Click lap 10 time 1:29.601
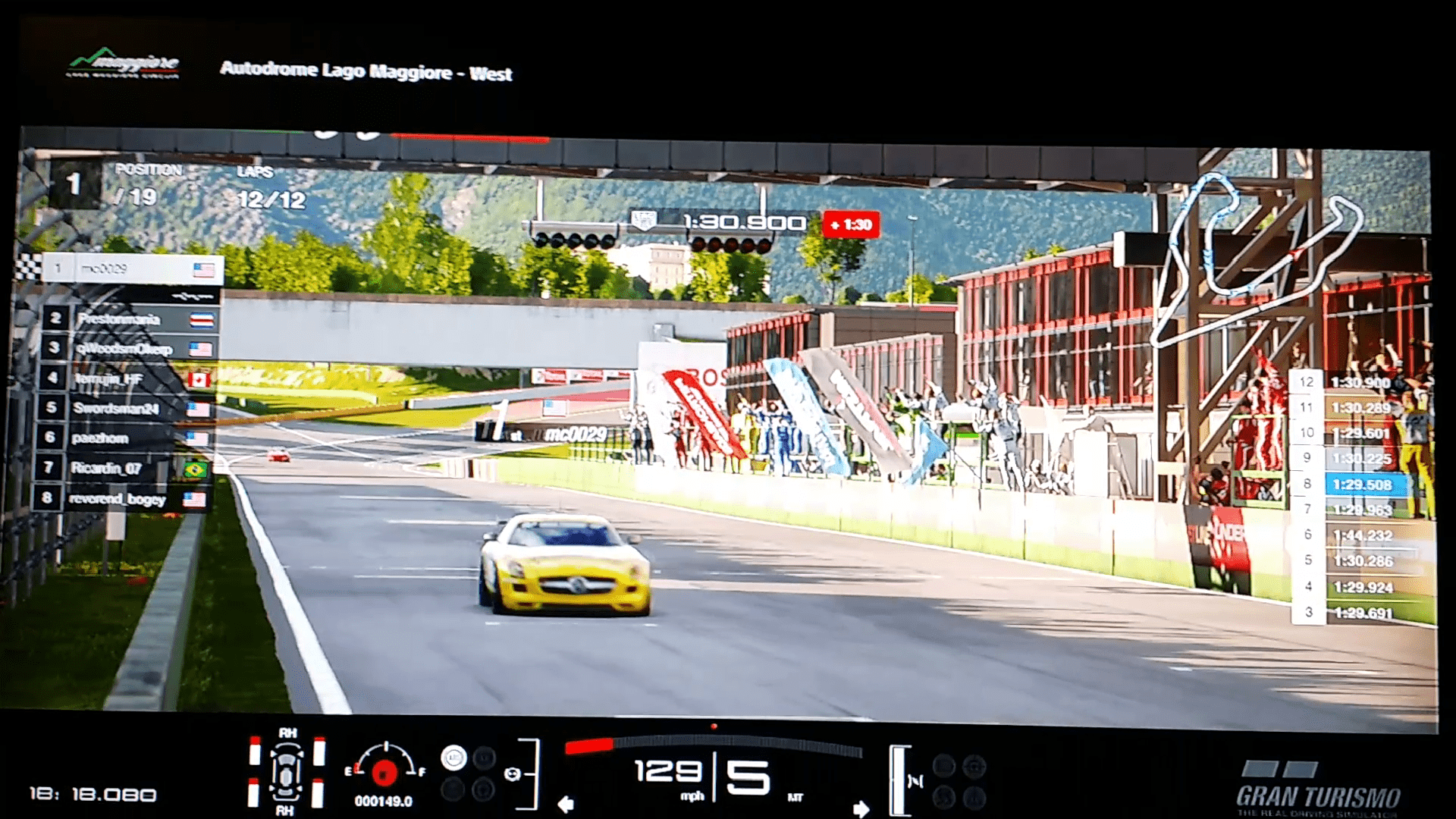This screenshot has height=819, width=1456. tap(1361, 434)
